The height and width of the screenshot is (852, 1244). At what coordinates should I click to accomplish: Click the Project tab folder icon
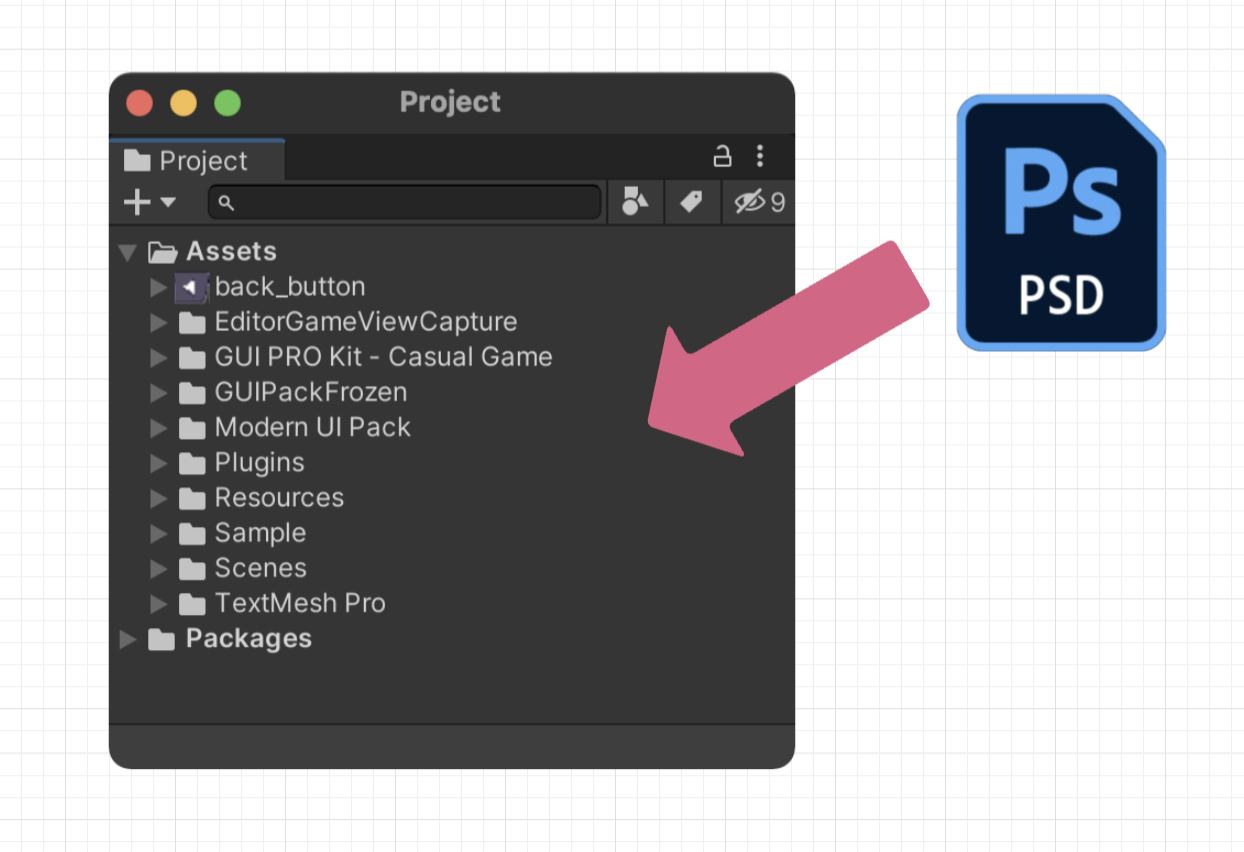[x=137, y=160]
